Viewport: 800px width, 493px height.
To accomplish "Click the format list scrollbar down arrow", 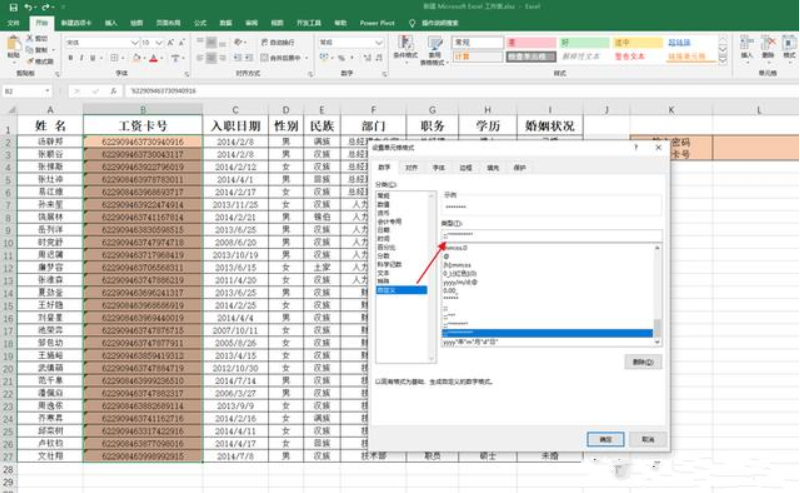I will pyautogui.click(x=657, y=342).
